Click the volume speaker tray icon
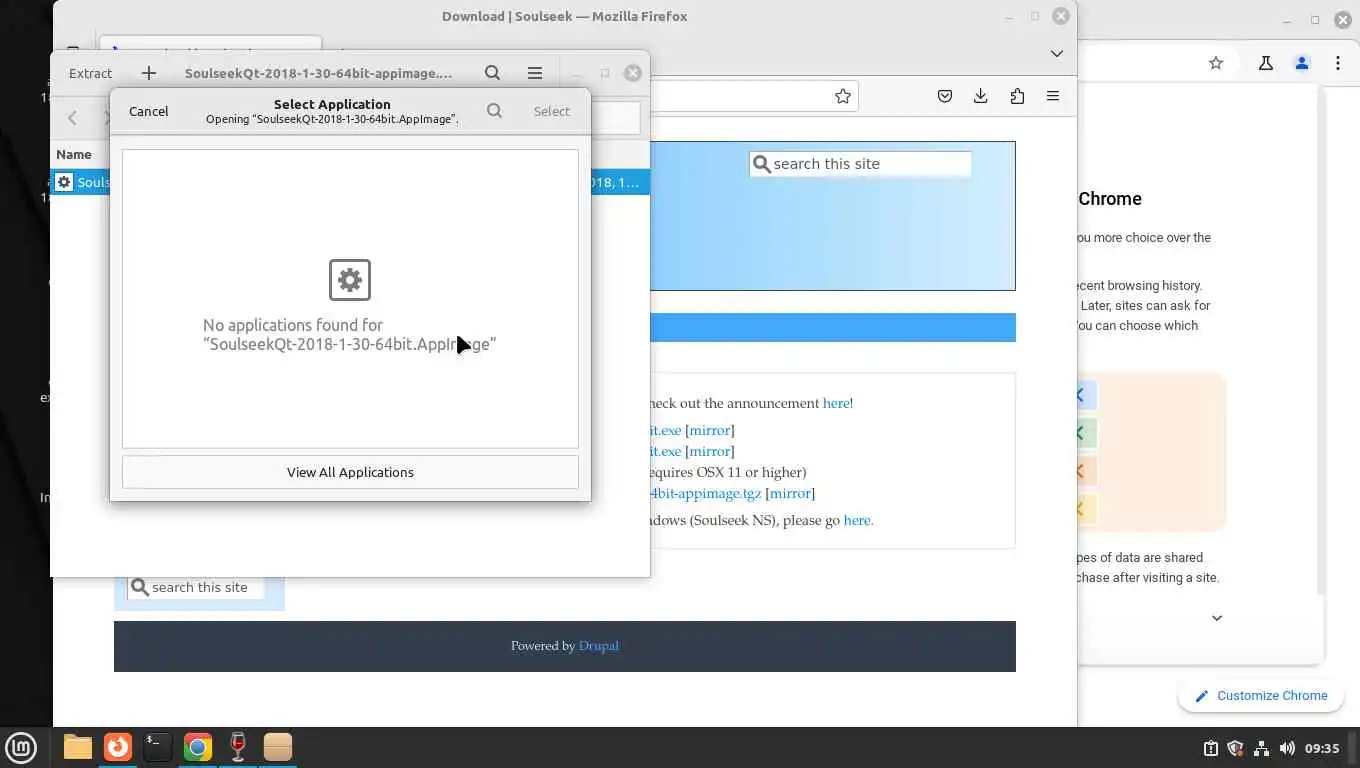Image resolution: width=1360 pixels, height=768 pixels. 1287,748
